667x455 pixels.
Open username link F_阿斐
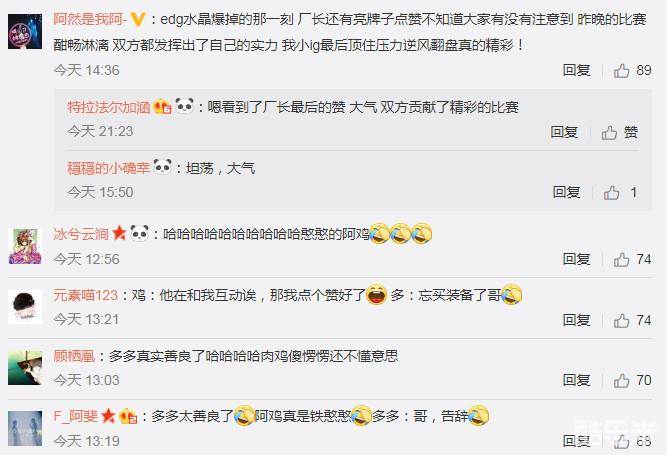[75, 416]
